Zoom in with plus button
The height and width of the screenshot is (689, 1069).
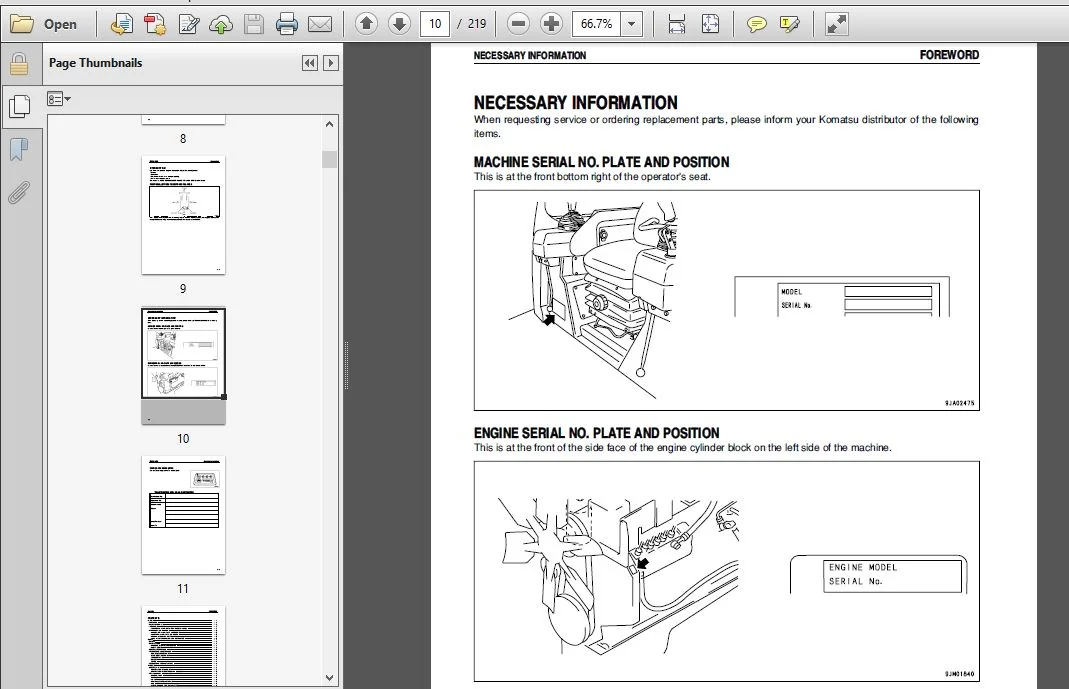pyautogui.click(x=551, y=24)
